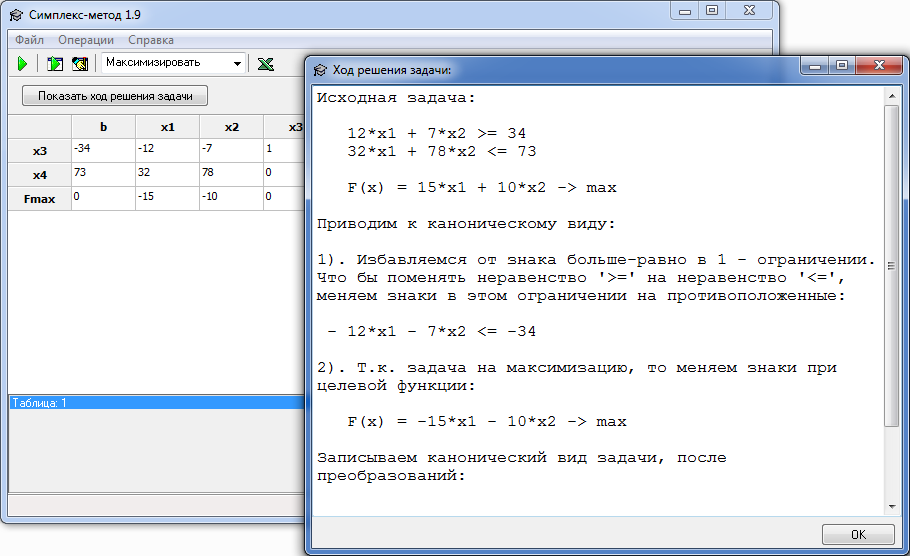Click cell -15 in row Fmax
This screenshot has height=556, width=910.
(x=167, y=198)
